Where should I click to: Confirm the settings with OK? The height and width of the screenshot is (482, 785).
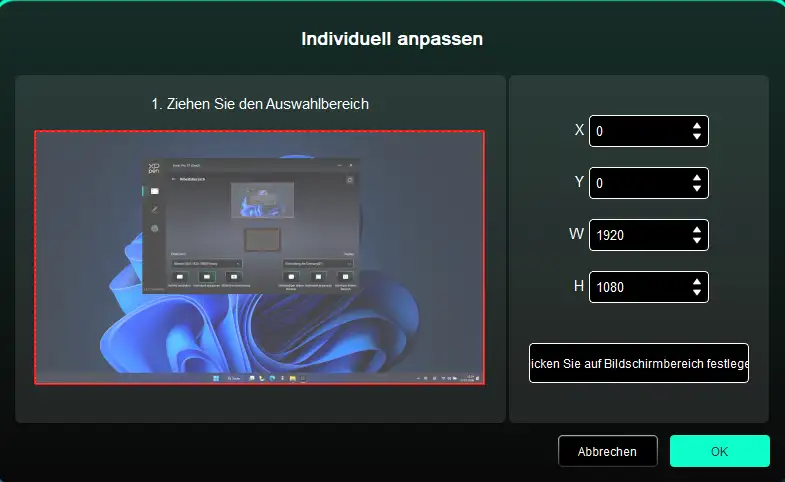pyautogui.click(x=719, y=451)
